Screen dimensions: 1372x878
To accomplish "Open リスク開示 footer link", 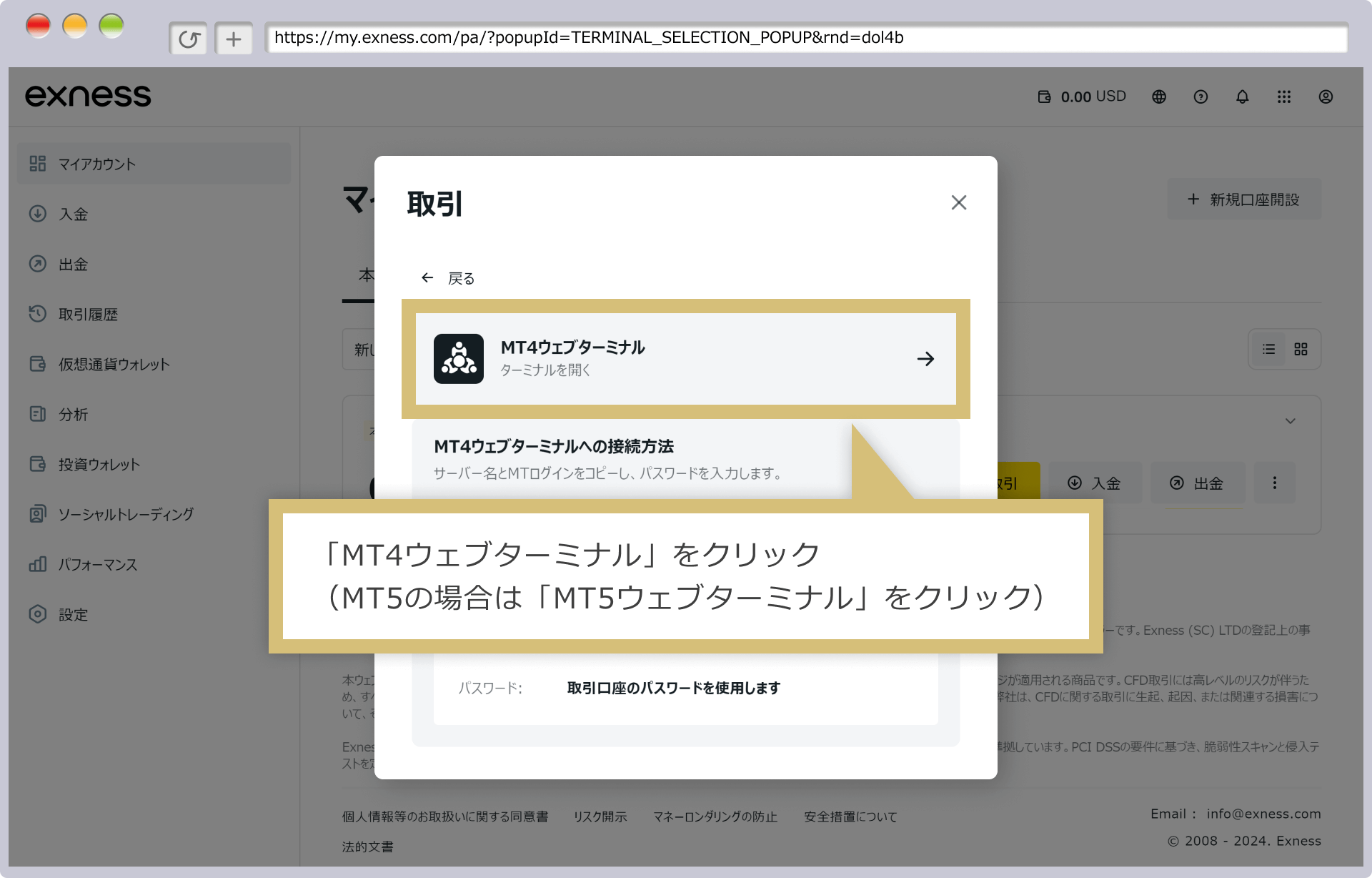I will click(x=600, y=817).
